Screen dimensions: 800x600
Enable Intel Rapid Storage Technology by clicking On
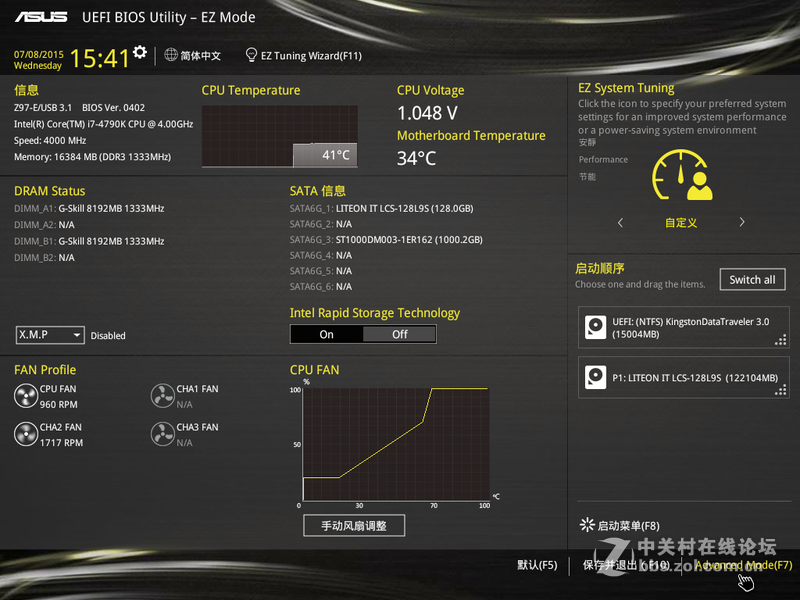pyautogui.click(x=325, y=334)
